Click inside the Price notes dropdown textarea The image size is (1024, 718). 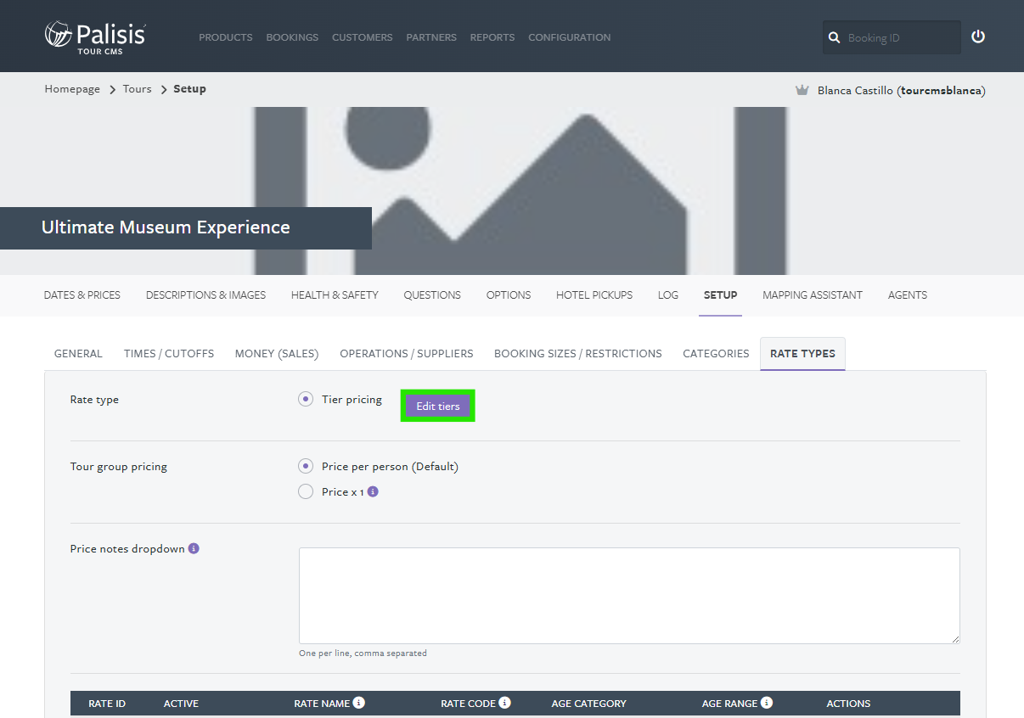pyautogui.click(x=630, y=595)
